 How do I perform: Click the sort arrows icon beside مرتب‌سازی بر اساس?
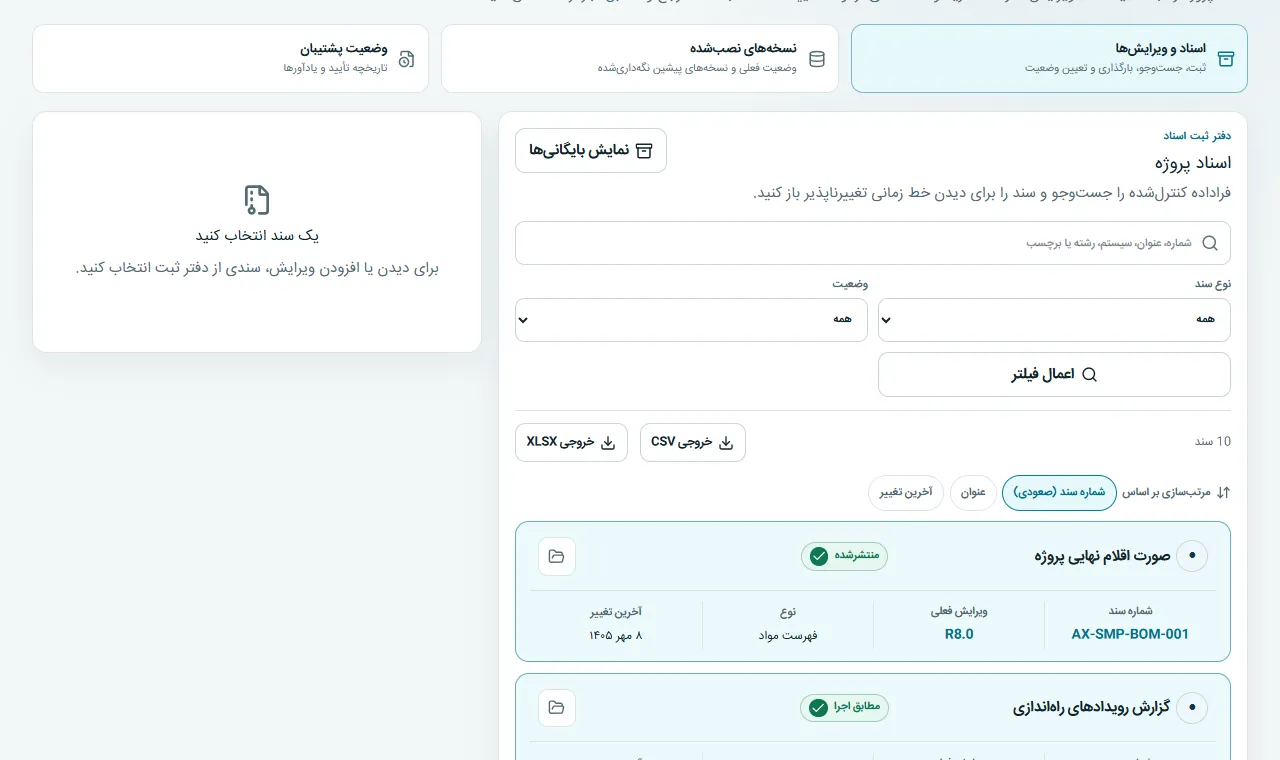click(x=1223, y=492)
